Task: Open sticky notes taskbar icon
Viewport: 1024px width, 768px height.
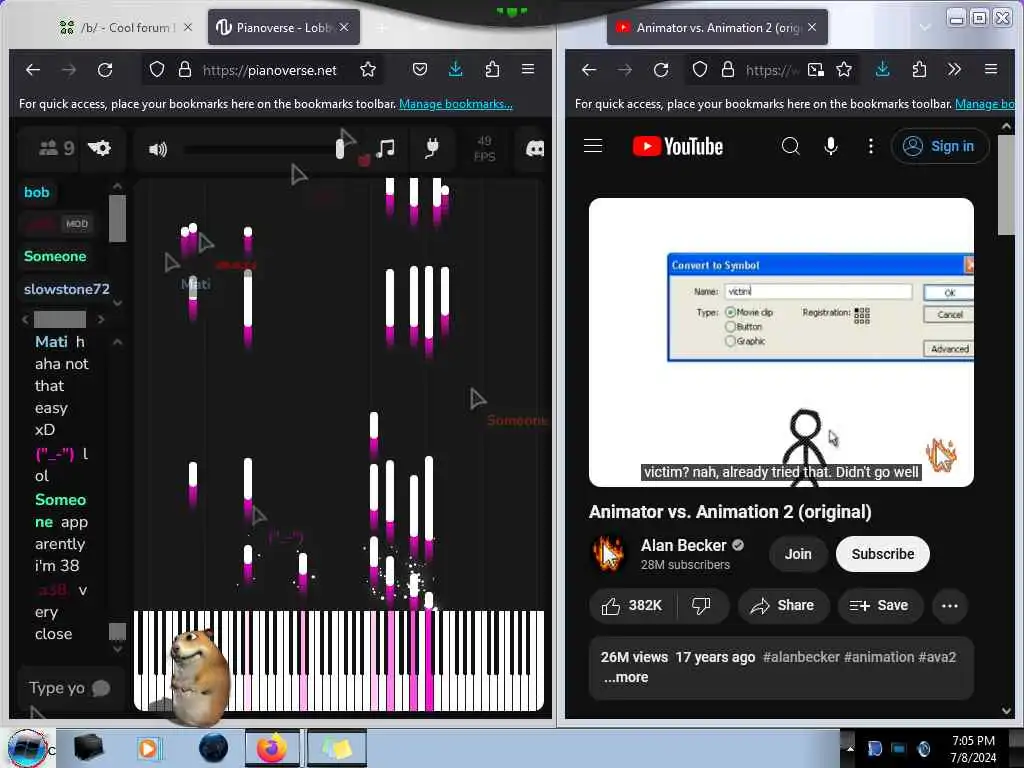Action: coord(336,748)
